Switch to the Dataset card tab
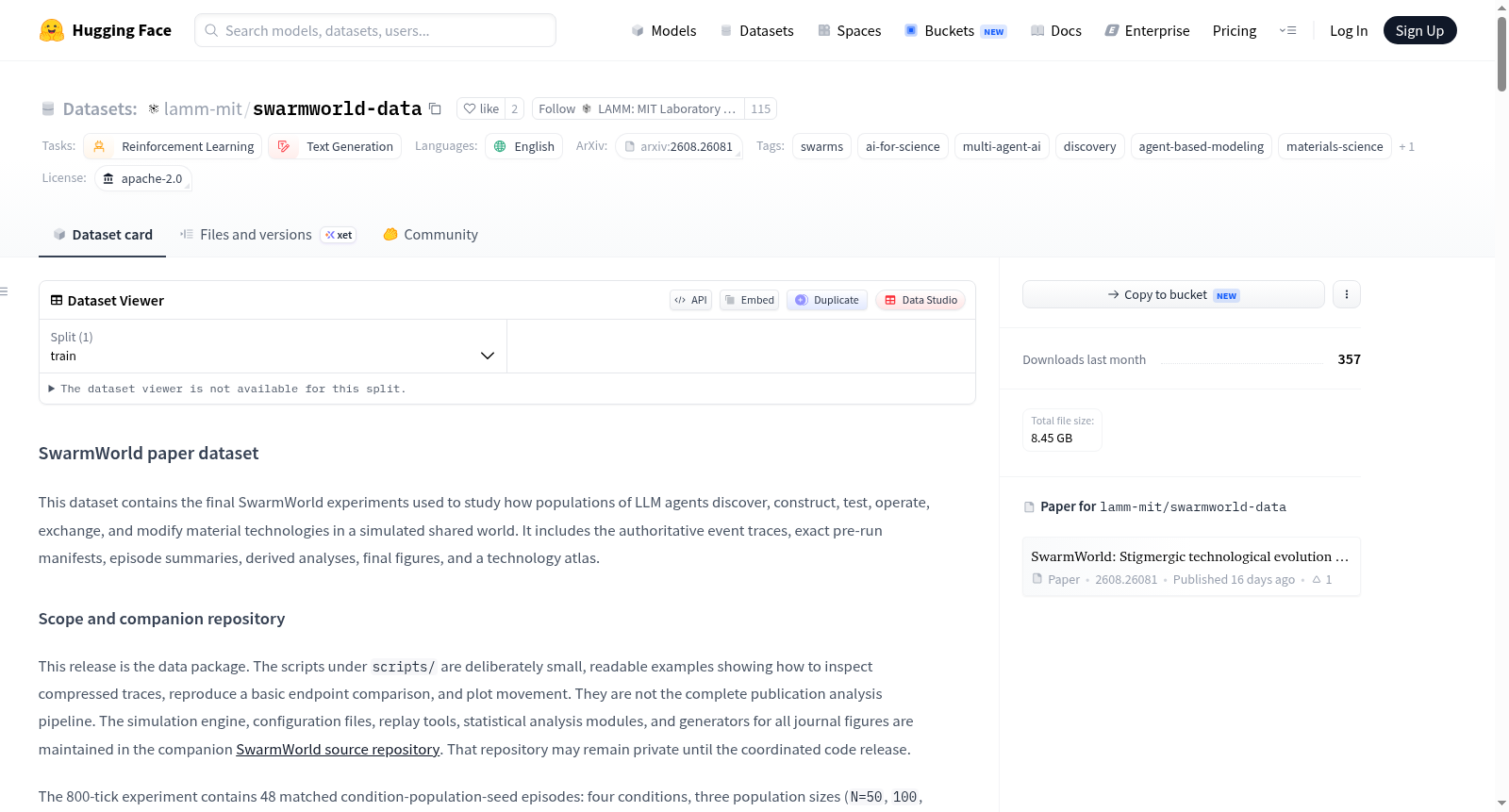Image resolution: width=1509 pixels, height=812 pixels. (102, 235)
